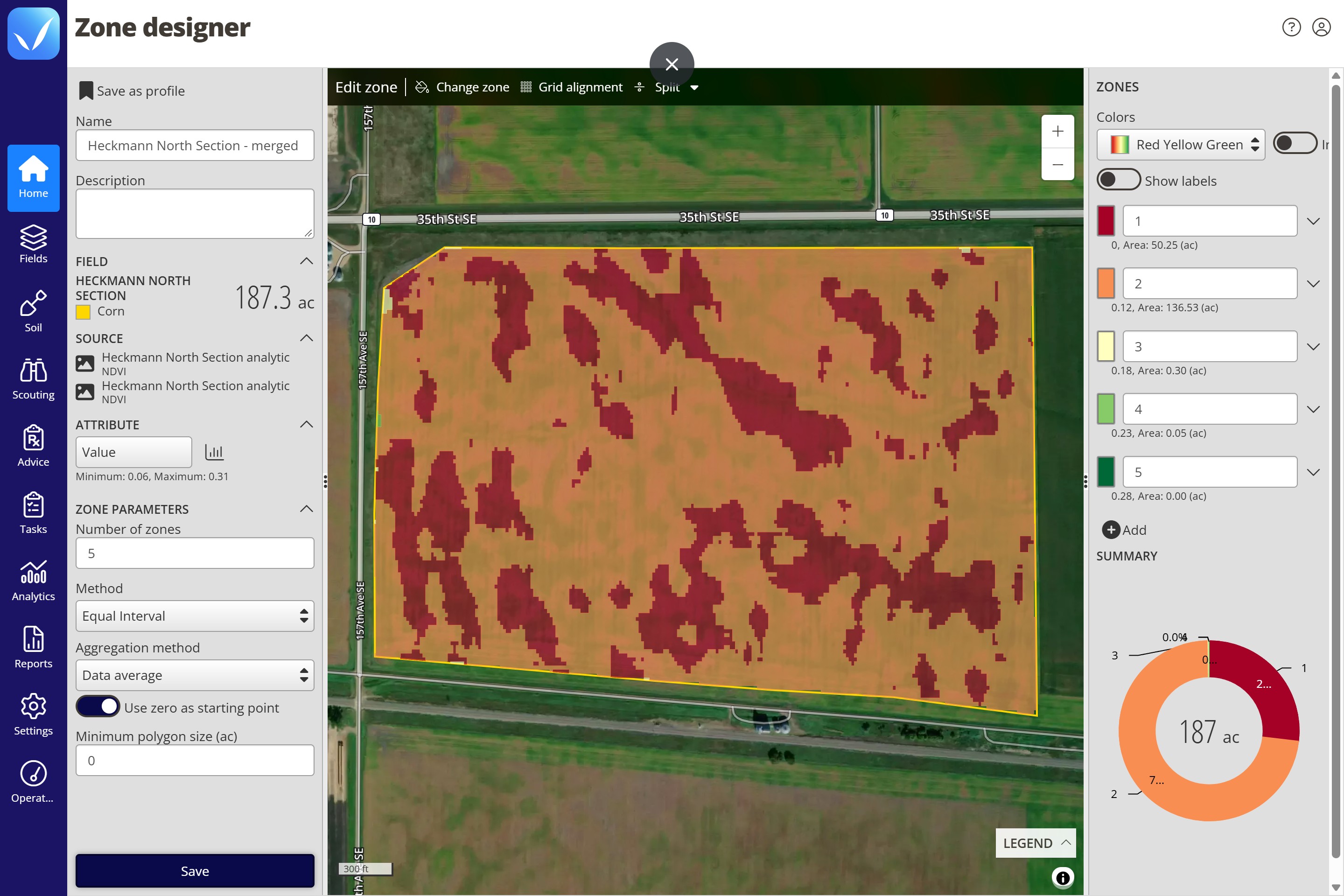Zoom out on the map
Screen dimensions: 1344x896
pyautogui.click(x=1058, y=165)
